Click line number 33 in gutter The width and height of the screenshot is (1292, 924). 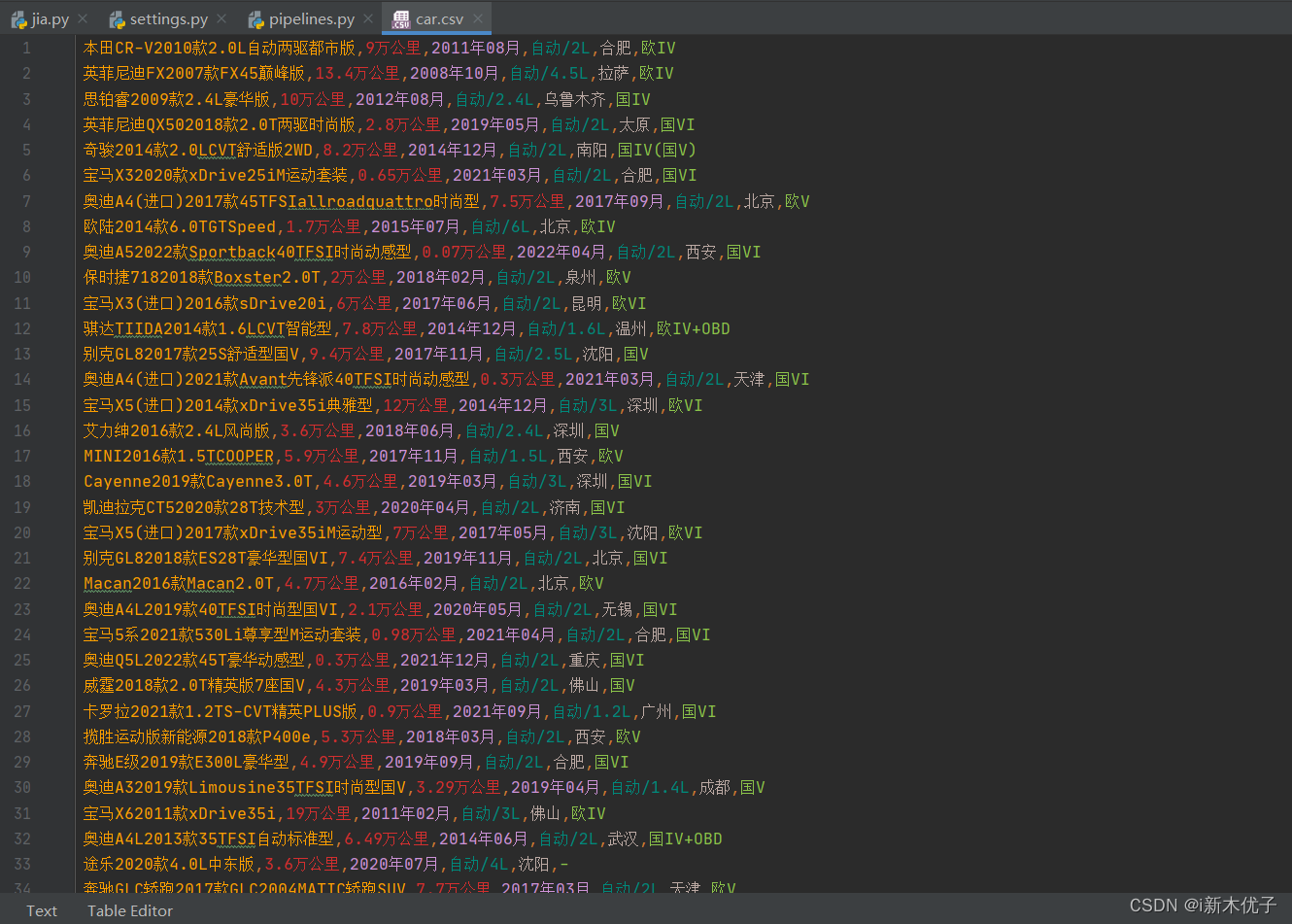click(22, 864)
